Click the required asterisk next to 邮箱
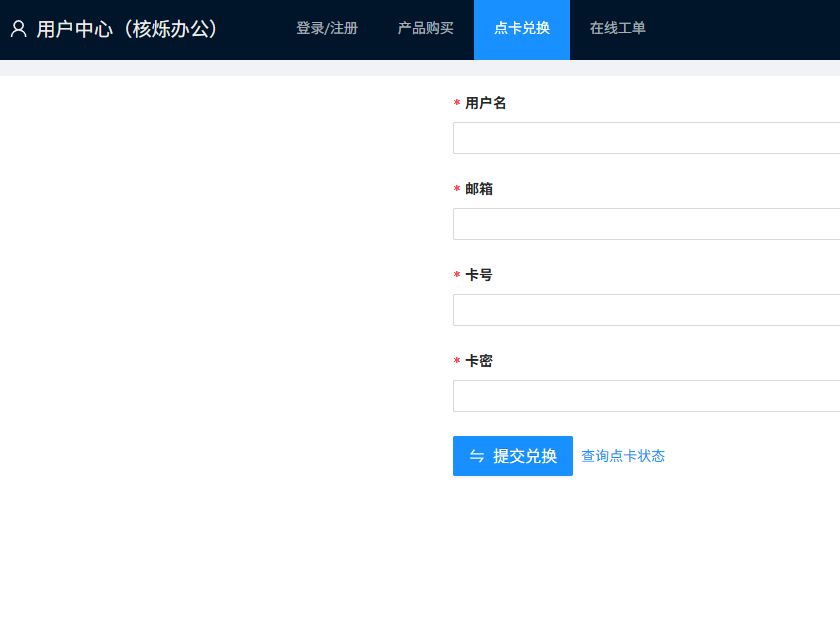 pos(457,190)
